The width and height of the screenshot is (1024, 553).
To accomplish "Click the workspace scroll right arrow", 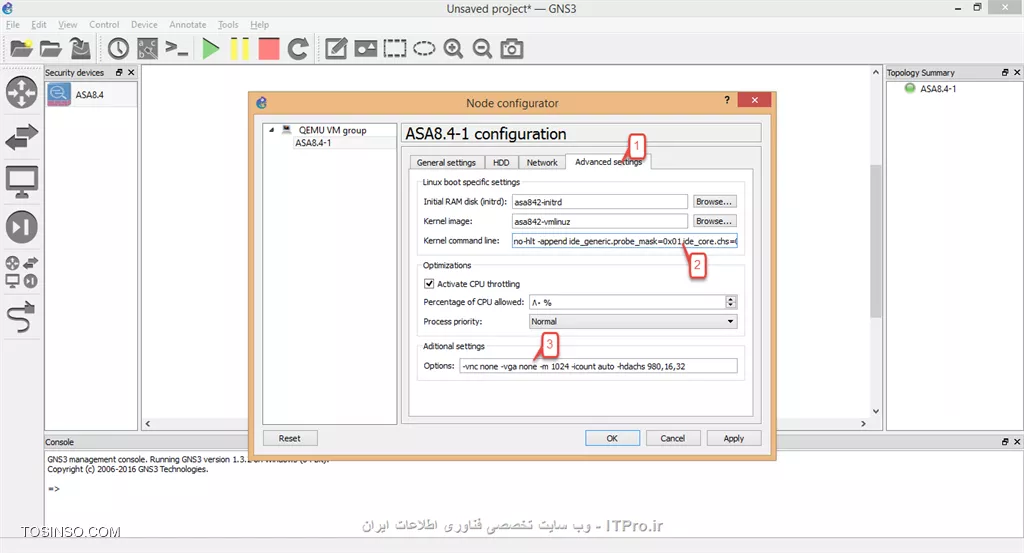I will 863,424.
